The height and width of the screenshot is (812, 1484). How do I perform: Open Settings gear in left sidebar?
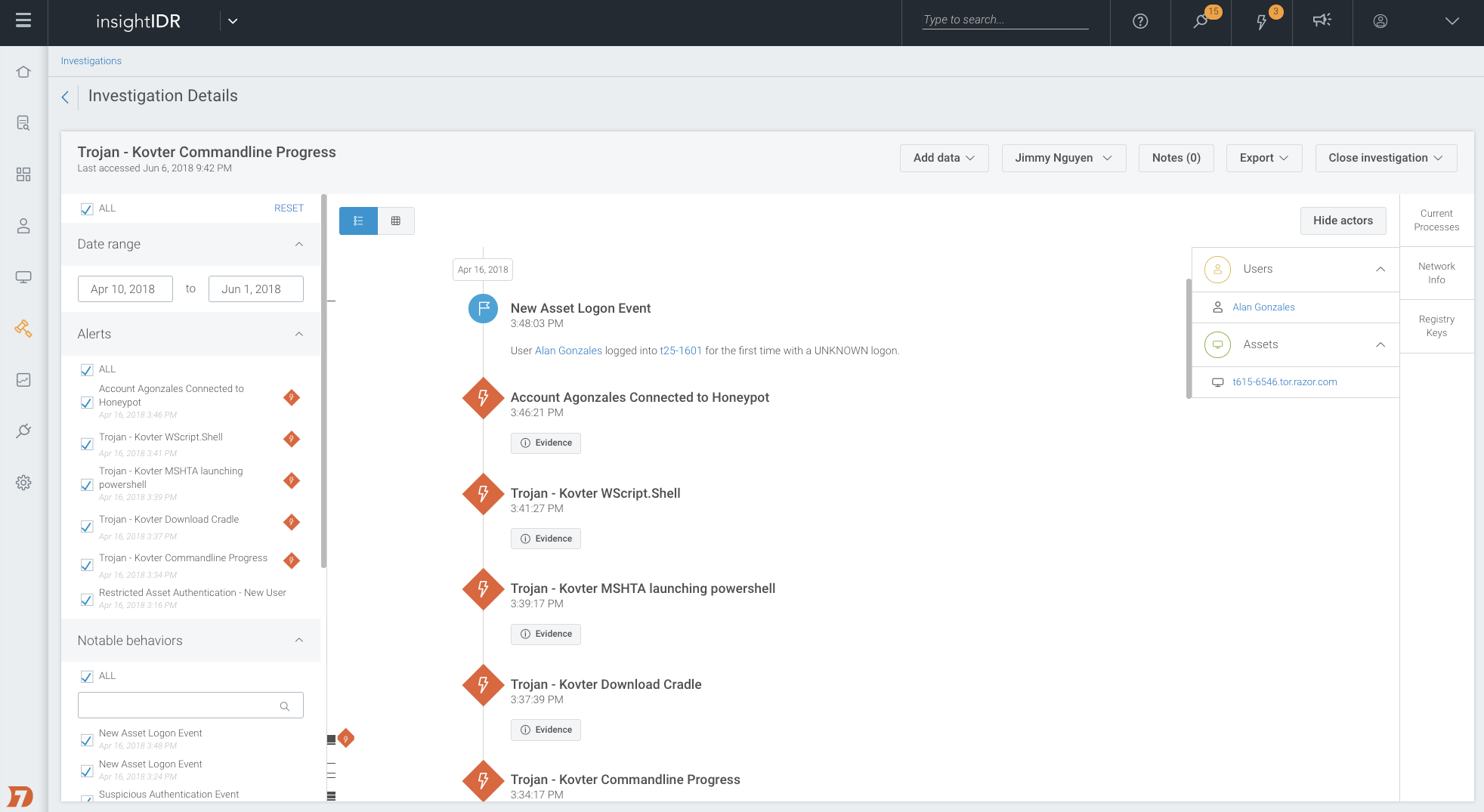click(x=23, y=483)
